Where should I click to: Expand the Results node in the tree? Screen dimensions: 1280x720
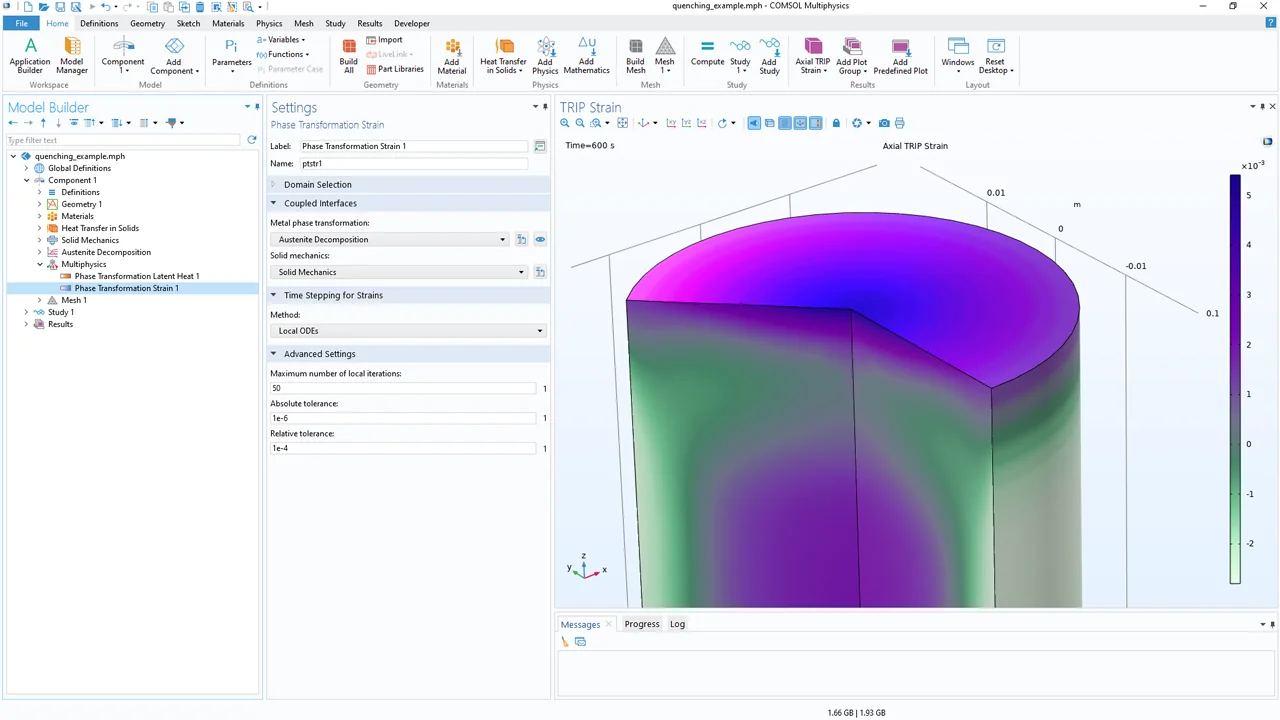click(x=27, y=324)
